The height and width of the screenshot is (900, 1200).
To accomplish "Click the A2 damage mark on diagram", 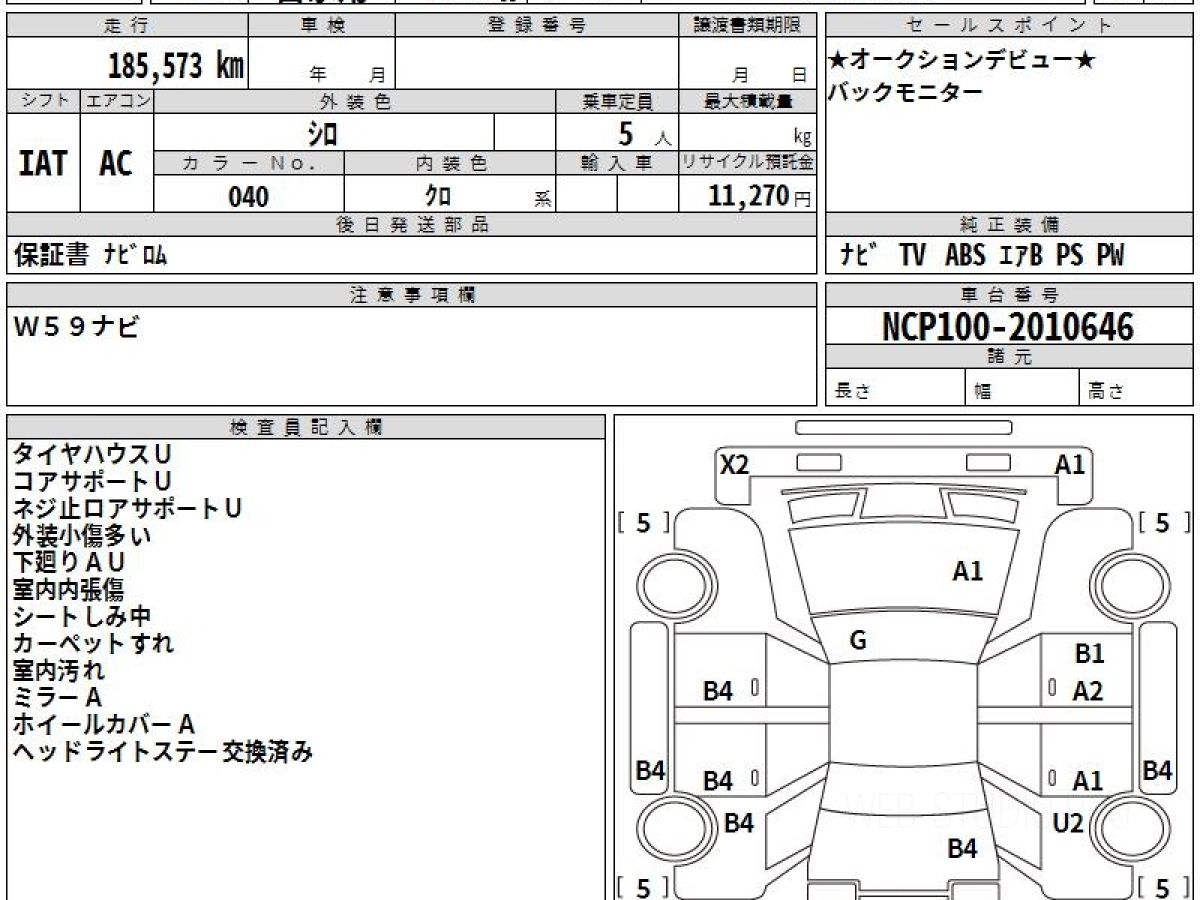I will [1088, 690].
